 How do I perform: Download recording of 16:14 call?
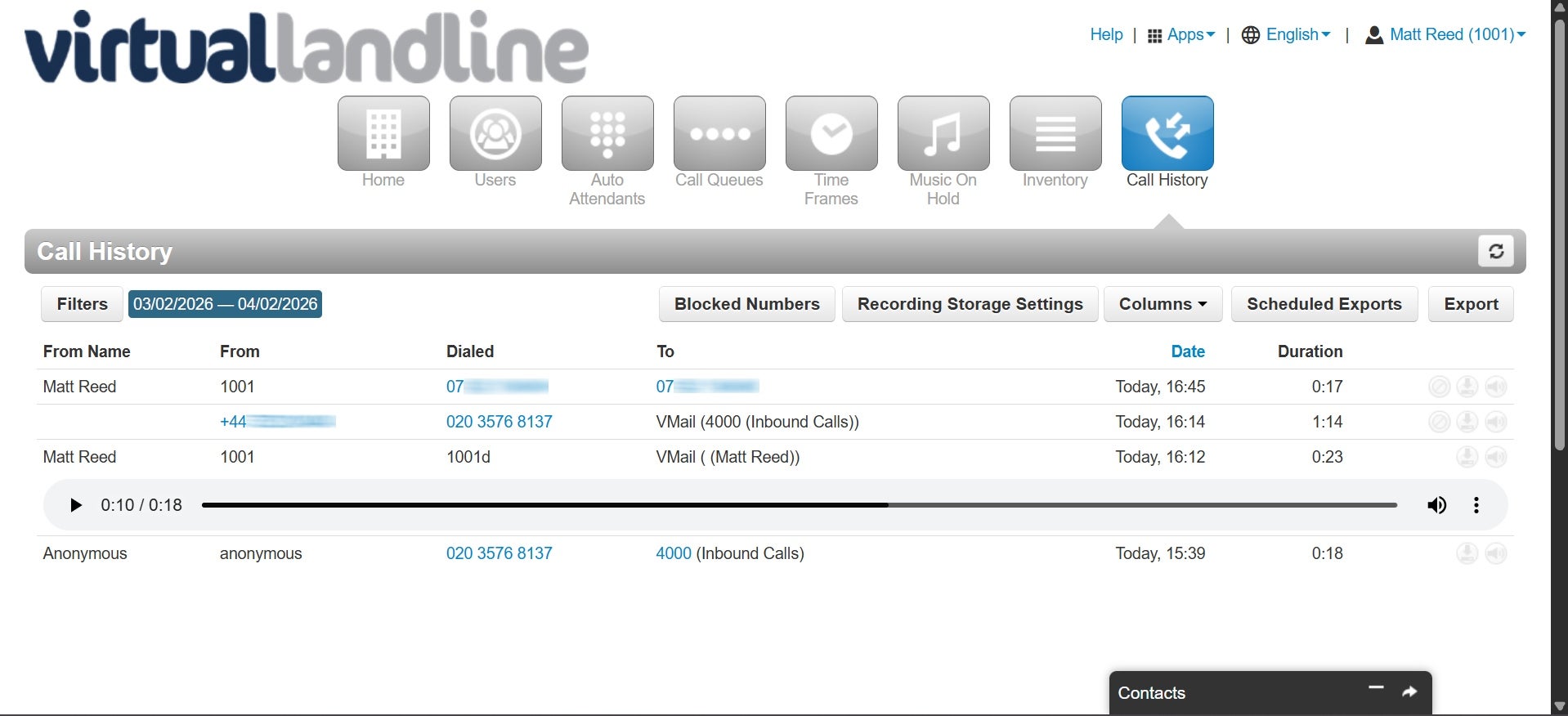[x=1467, y=422]
